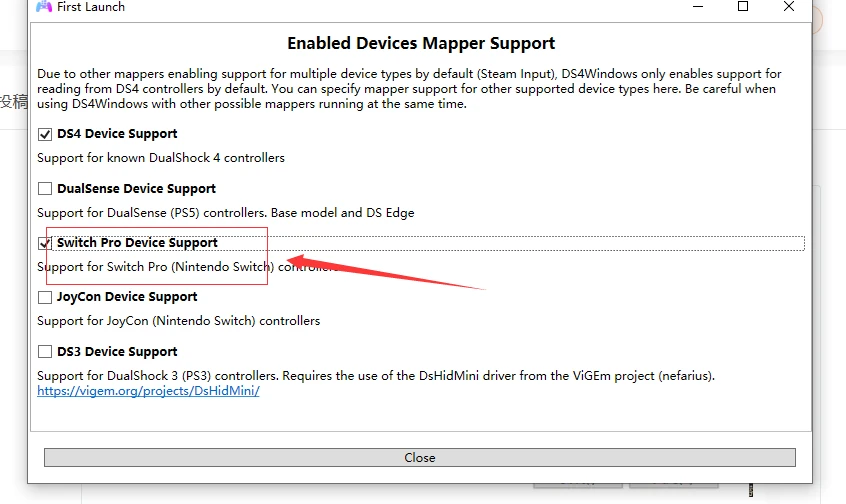Check the DS3 Device Support box
This screenshot has height=504, width=846.
pos(45,352)
